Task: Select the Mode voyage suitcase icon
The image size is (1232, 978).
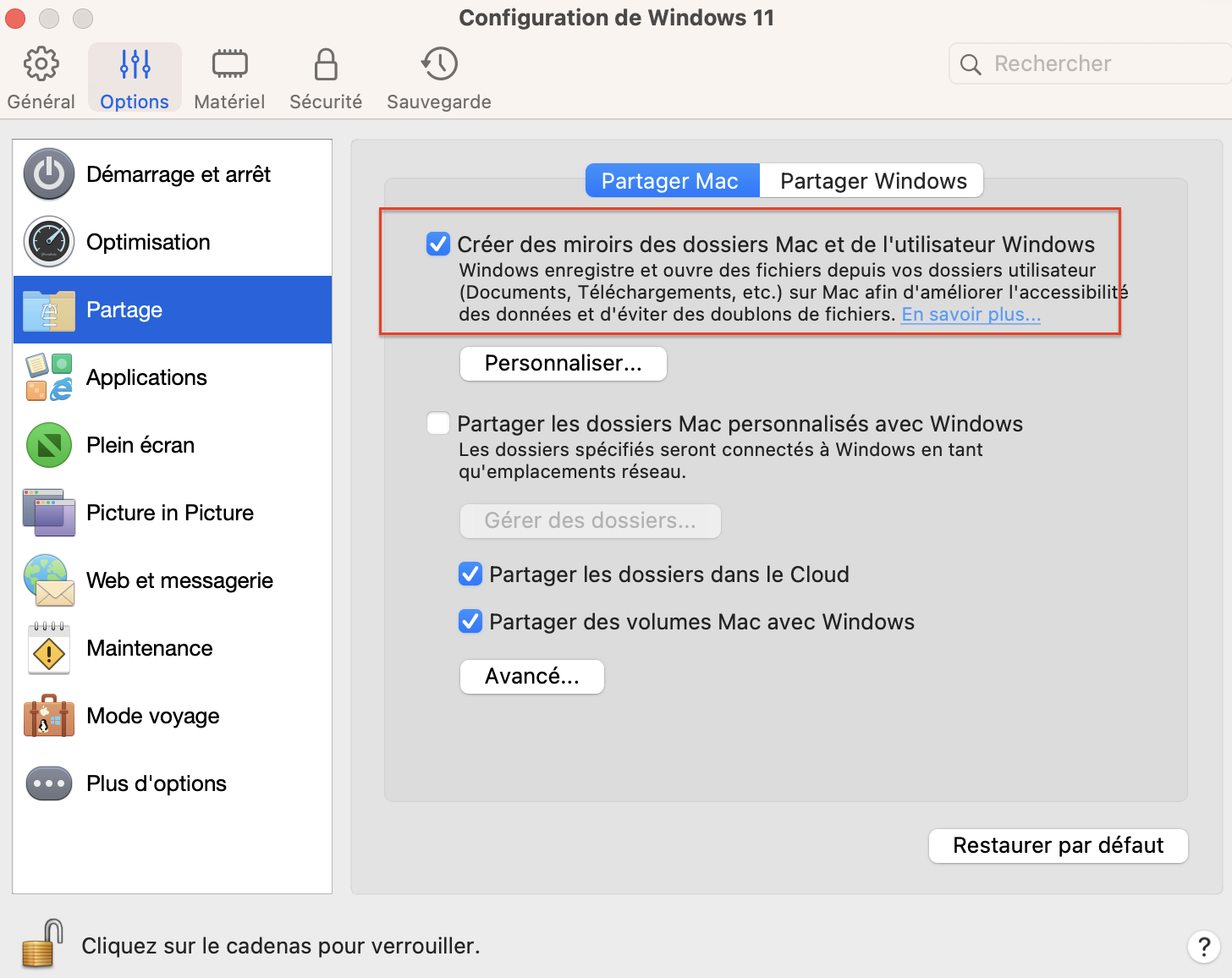Action: pyautogui.click(x=49, y=716)
